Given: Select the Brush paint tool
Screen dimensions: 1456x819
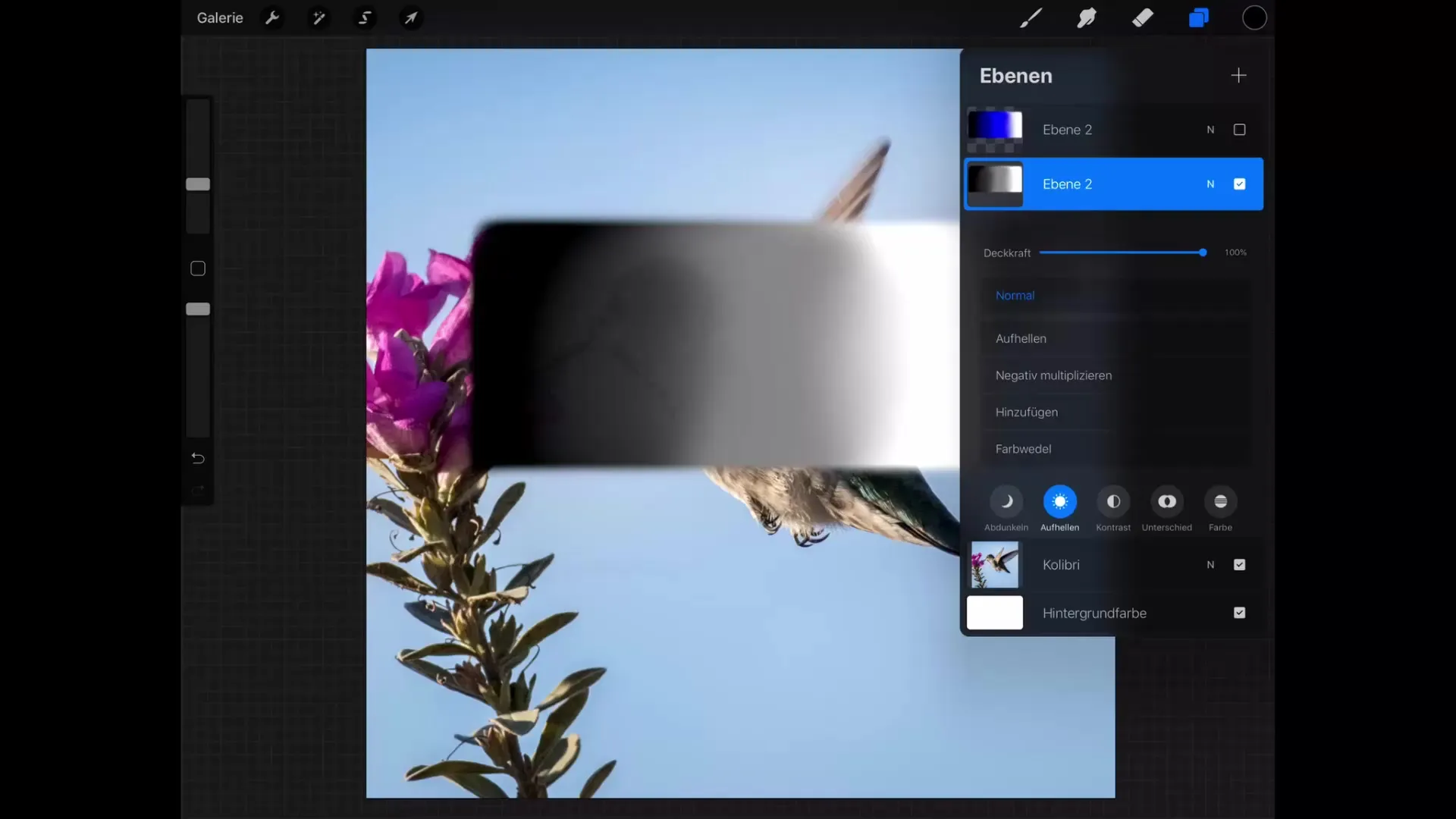Looking at the screenshot, I should click(x=1031, y=17).
